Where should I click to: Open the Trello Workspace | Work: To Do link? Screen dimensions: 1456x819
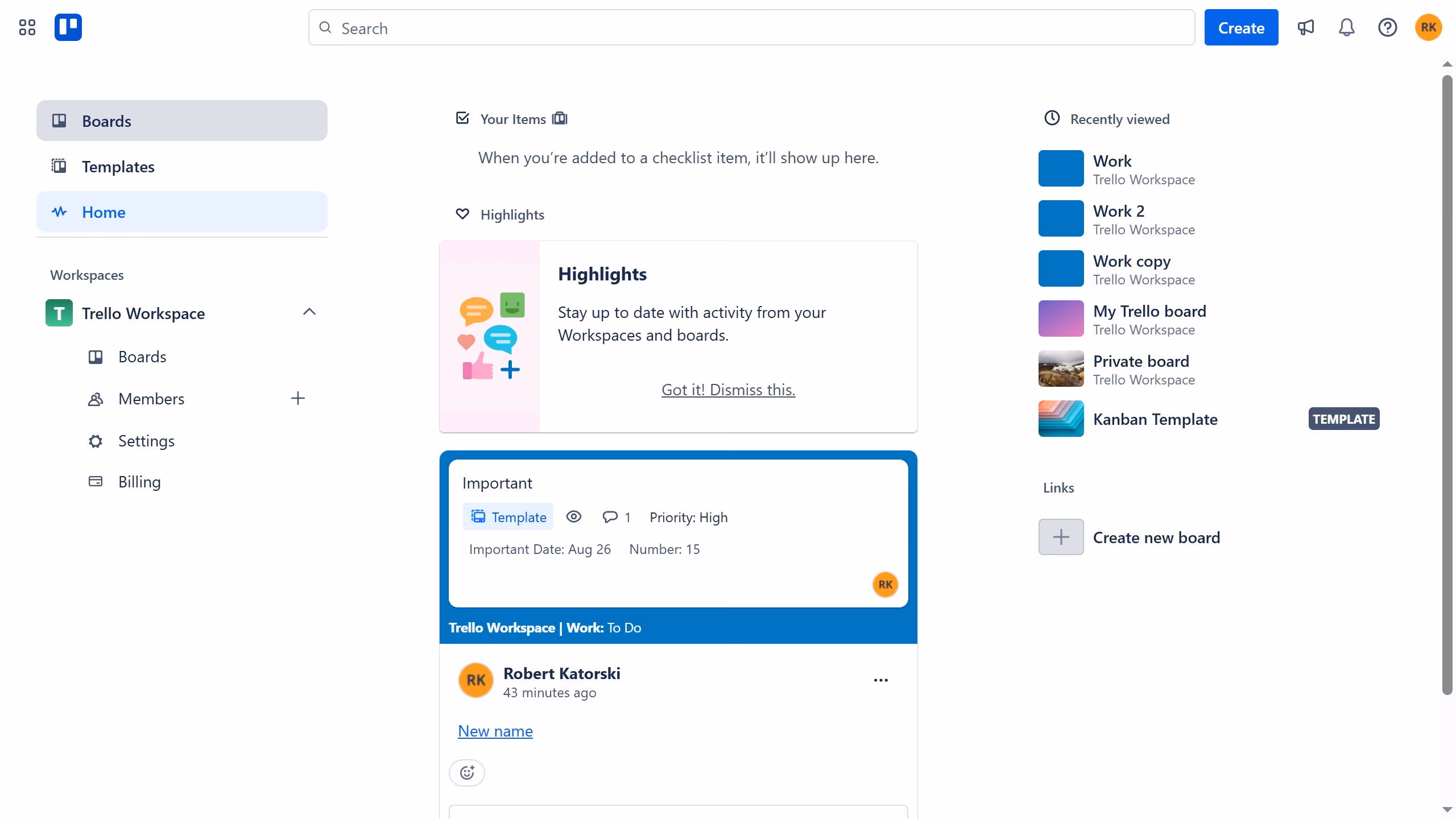coord(545,627)
